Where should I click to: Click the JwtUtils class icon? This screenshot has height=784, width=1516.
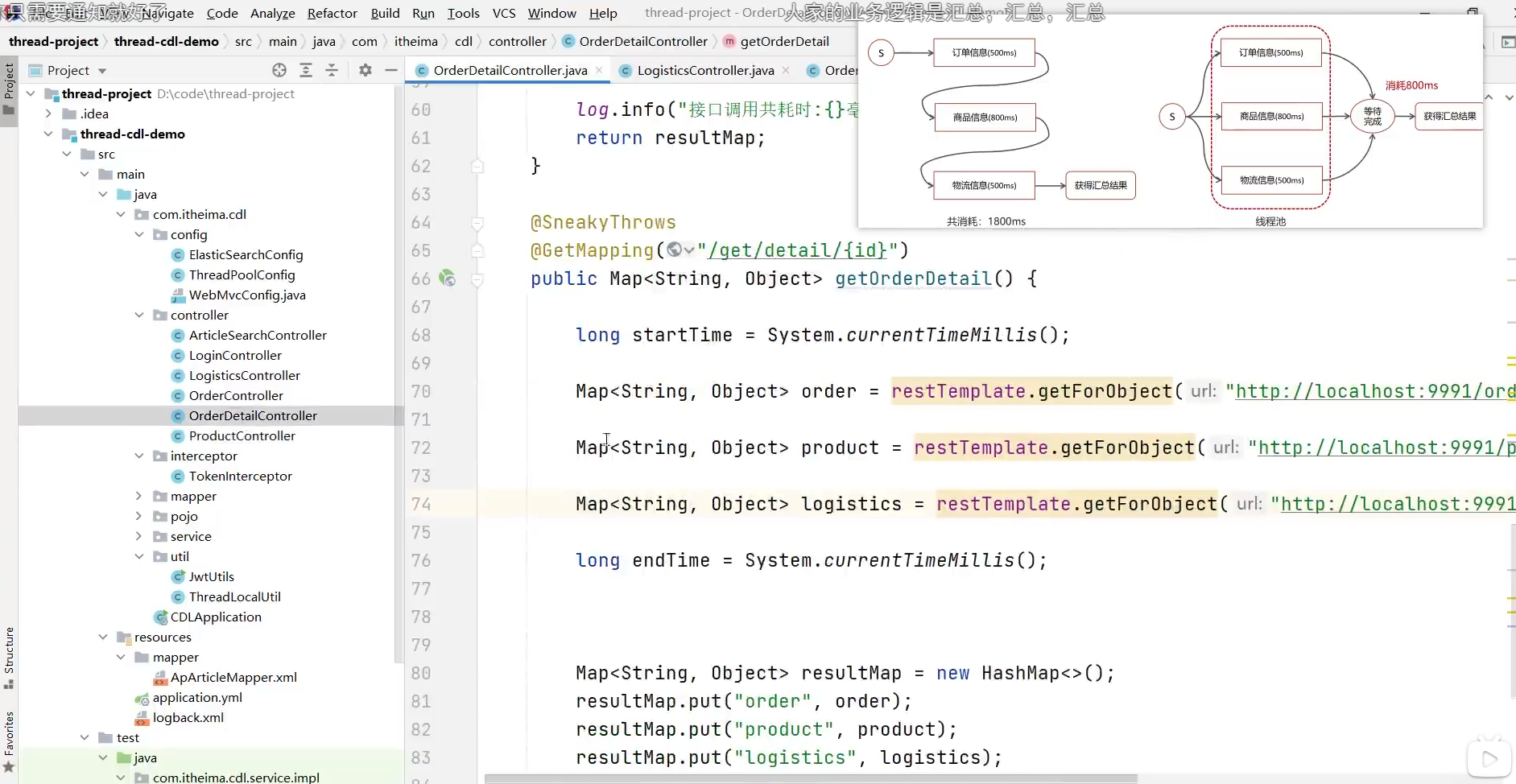(179, 576)
